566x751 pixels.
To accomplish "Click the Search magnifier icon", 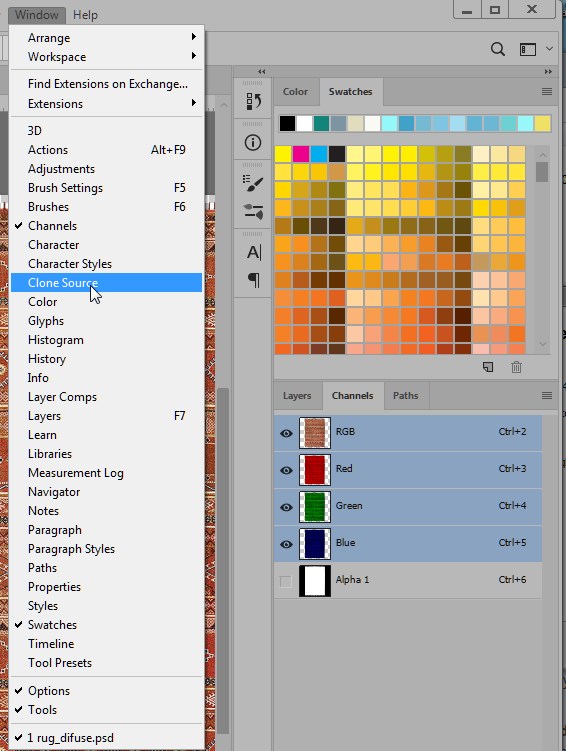I will tap(498, 49).
